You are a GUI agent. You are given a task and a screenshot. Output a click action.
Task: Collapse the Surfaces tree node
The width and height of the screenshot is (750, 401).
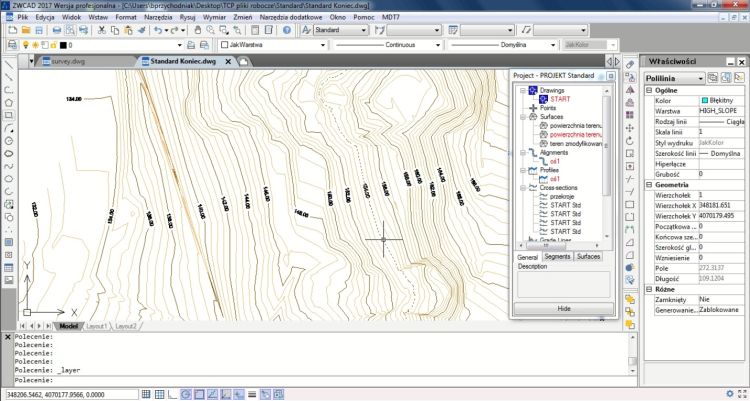click(x=523, y=117)
